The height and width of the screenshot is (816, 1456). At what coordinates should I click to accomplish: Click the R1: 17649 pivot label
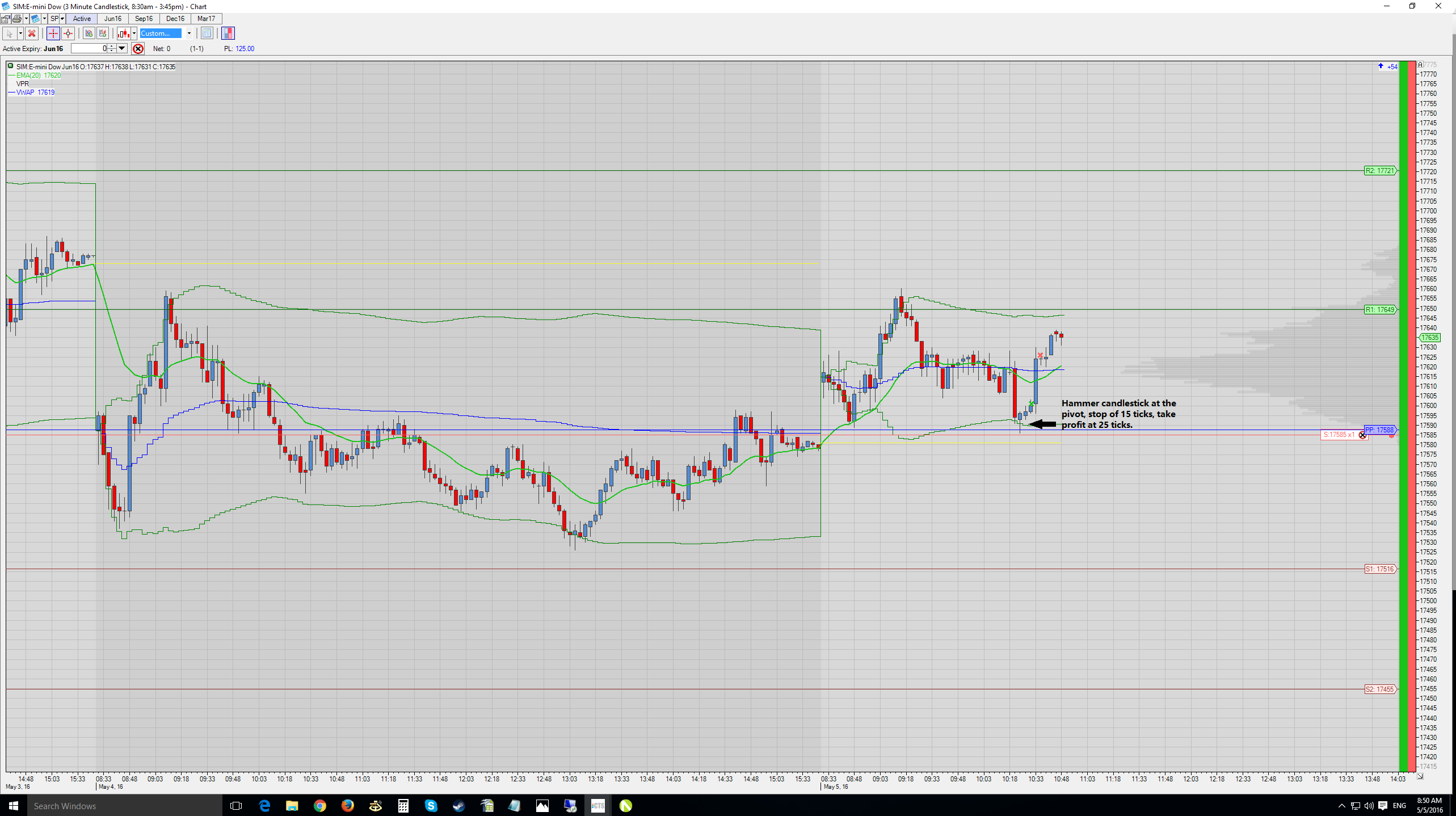click(1380, 310)
